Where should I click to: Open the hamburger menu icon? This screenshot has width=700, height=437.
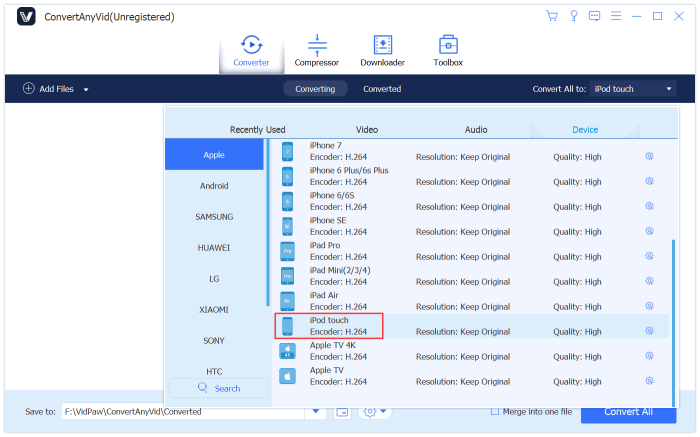[616, 16]
